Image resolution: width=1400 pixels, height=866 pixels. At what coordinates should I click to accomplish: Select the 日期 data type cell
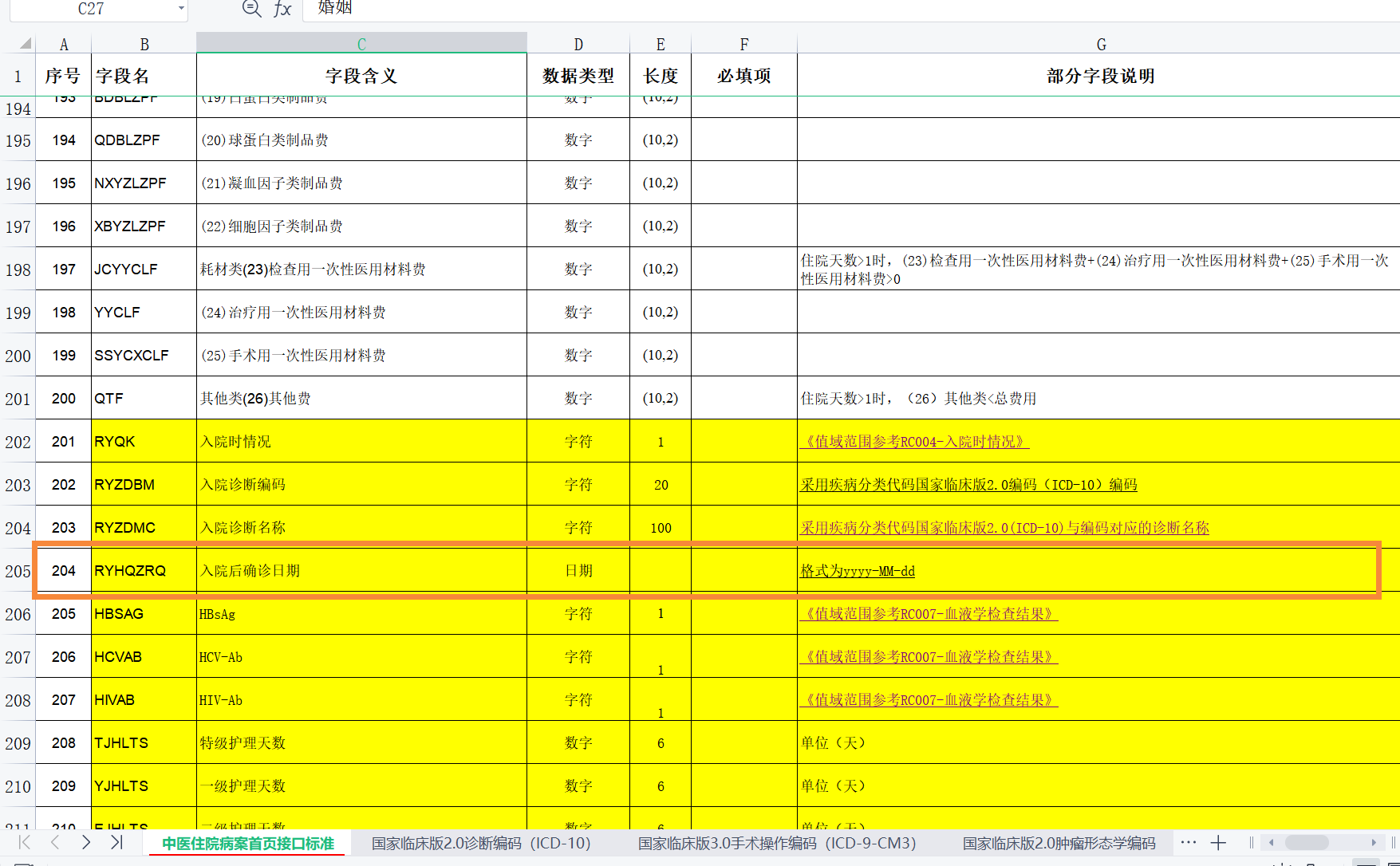578,571
